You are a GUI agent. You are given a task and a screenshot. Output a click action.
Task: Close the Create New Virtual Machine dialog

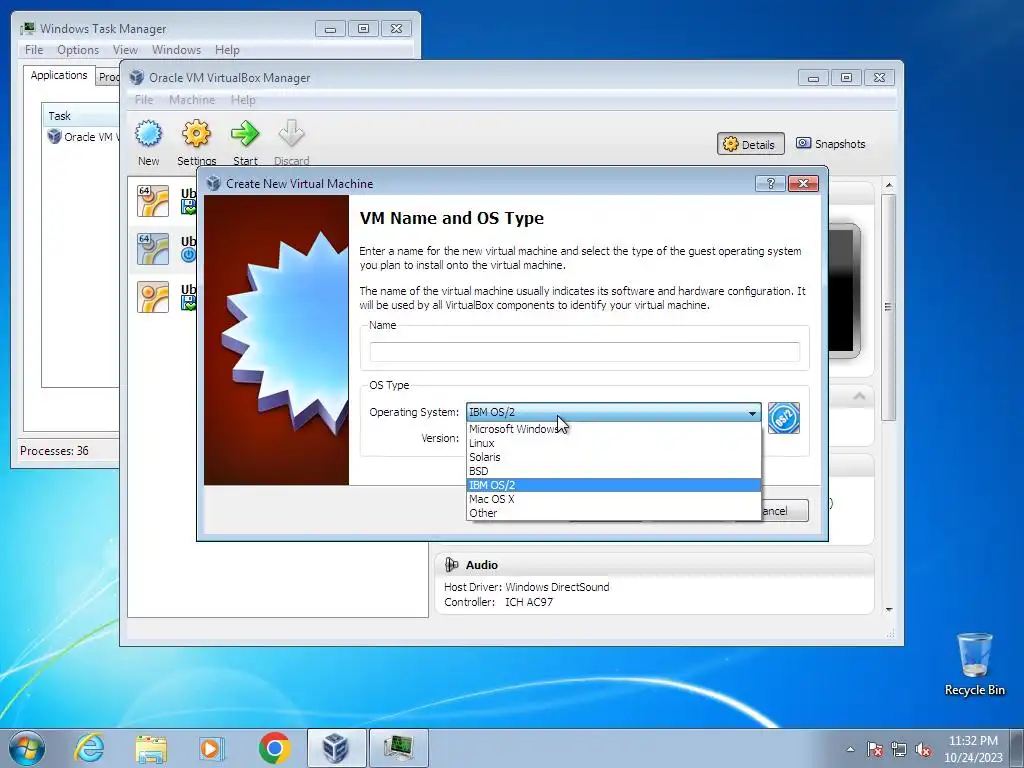click(803, 184)
